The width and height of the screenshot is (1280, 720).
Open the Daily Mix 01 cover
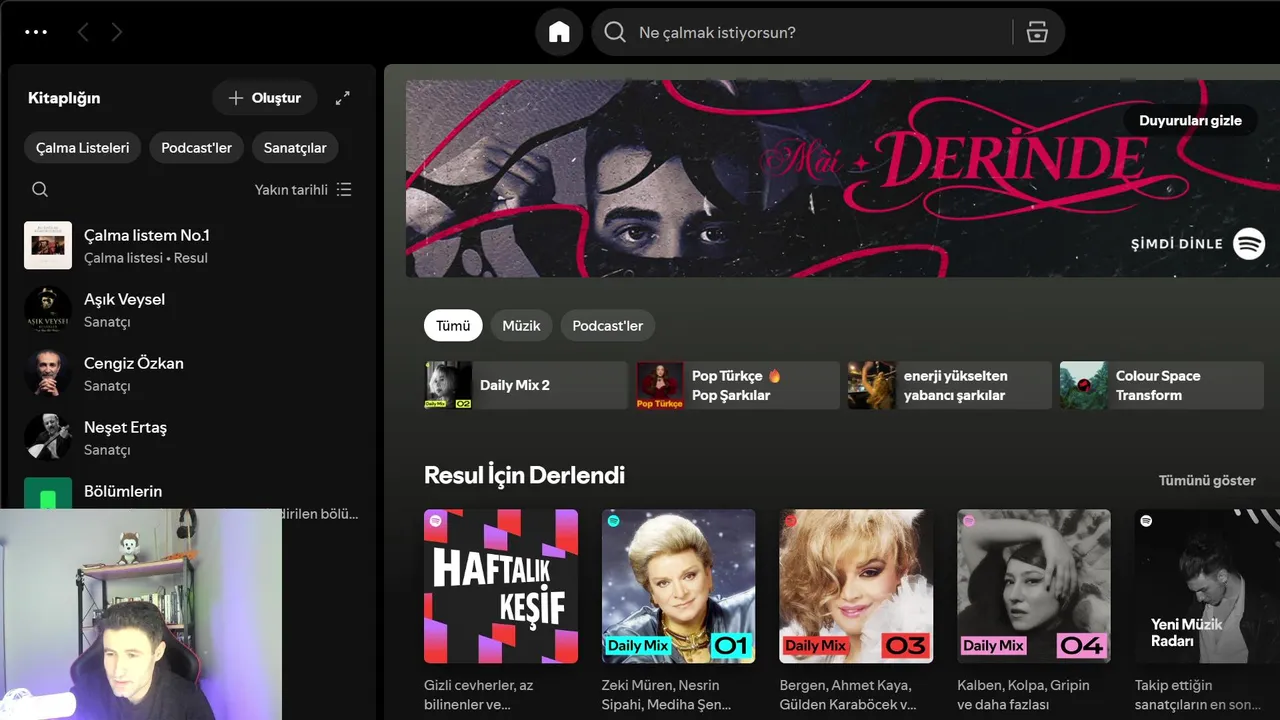pos(679,586)
